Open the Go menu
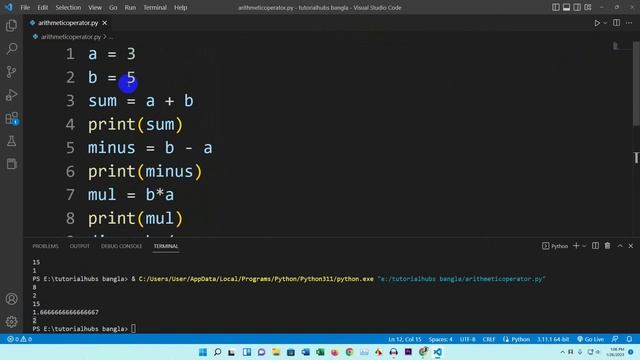This screenshot has width=640, height=360. [x=113, y=7]
